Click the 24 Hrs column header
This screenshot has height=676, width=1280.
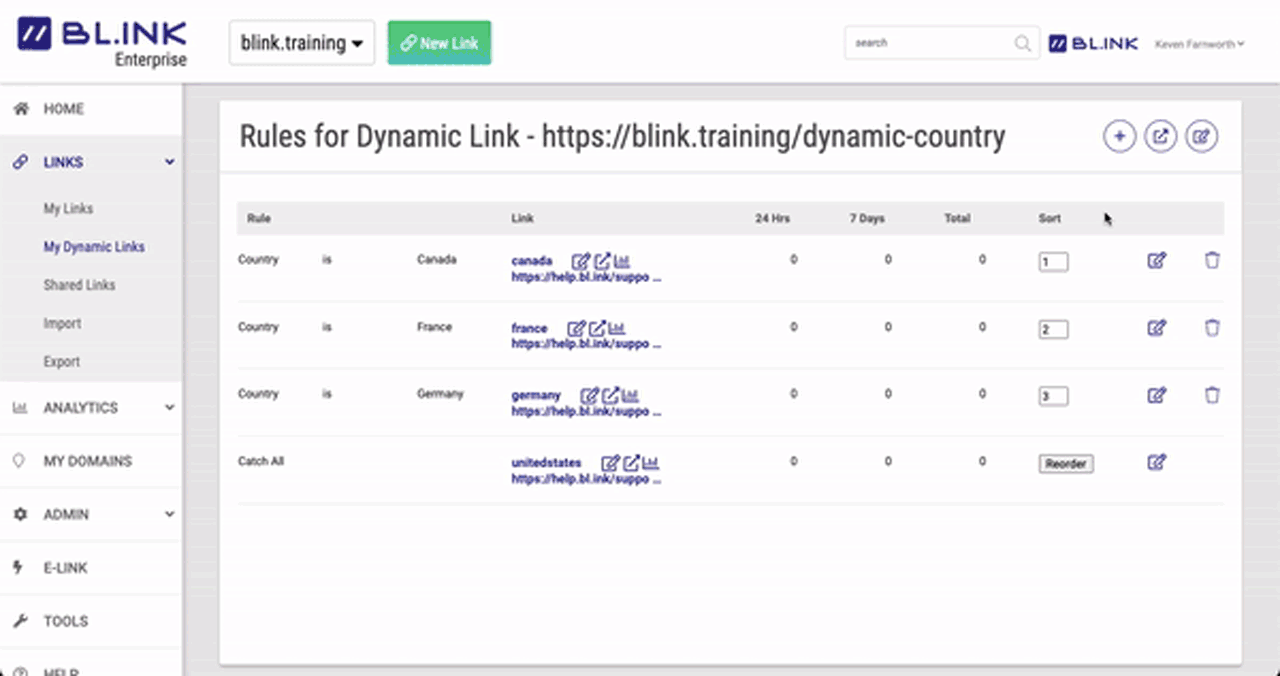point(772,218)
